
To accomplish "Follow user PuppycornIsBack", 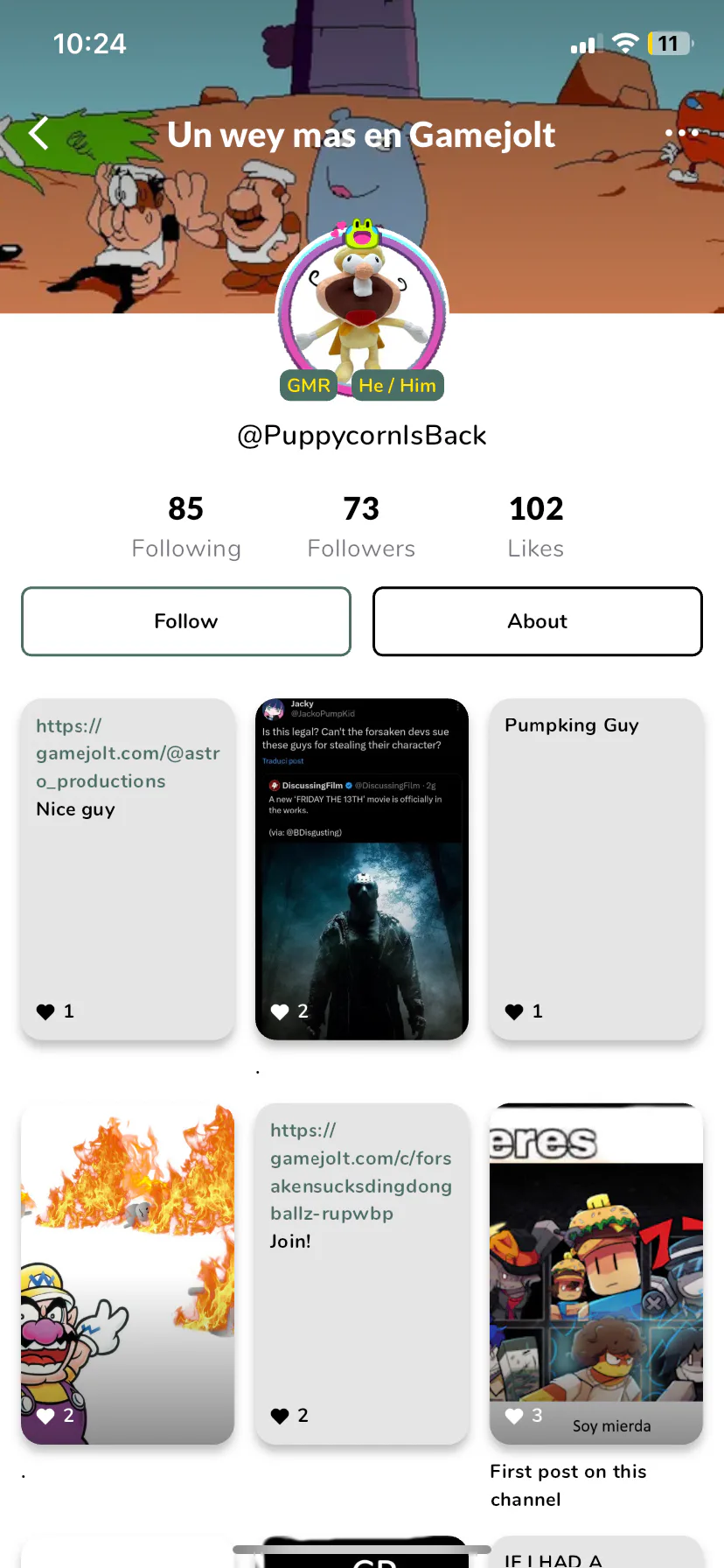I will point(186,621).
